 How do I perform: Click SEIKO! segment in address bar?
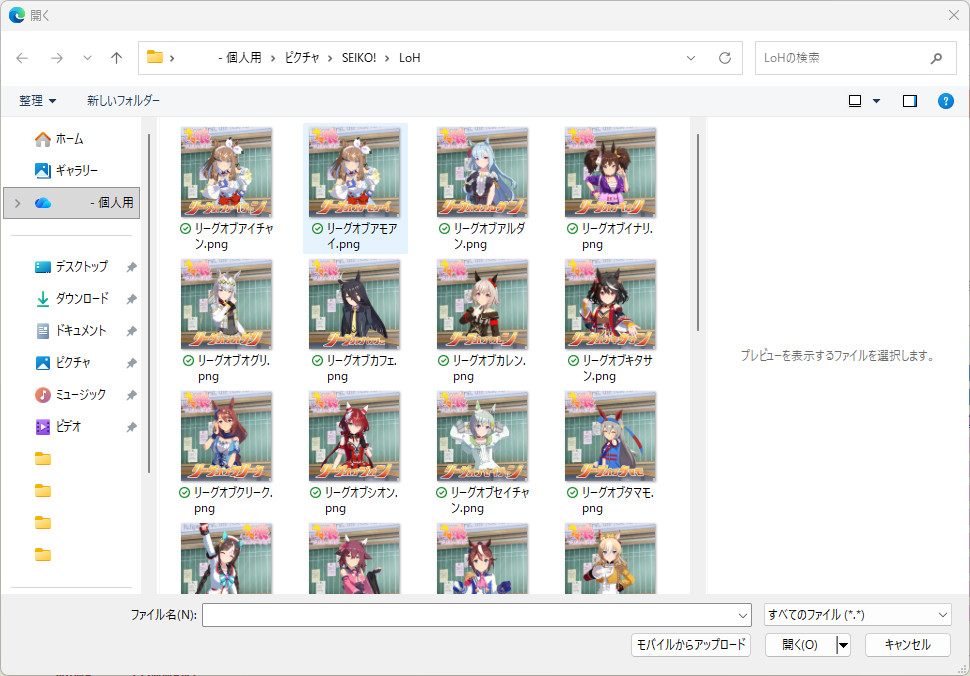359,58
